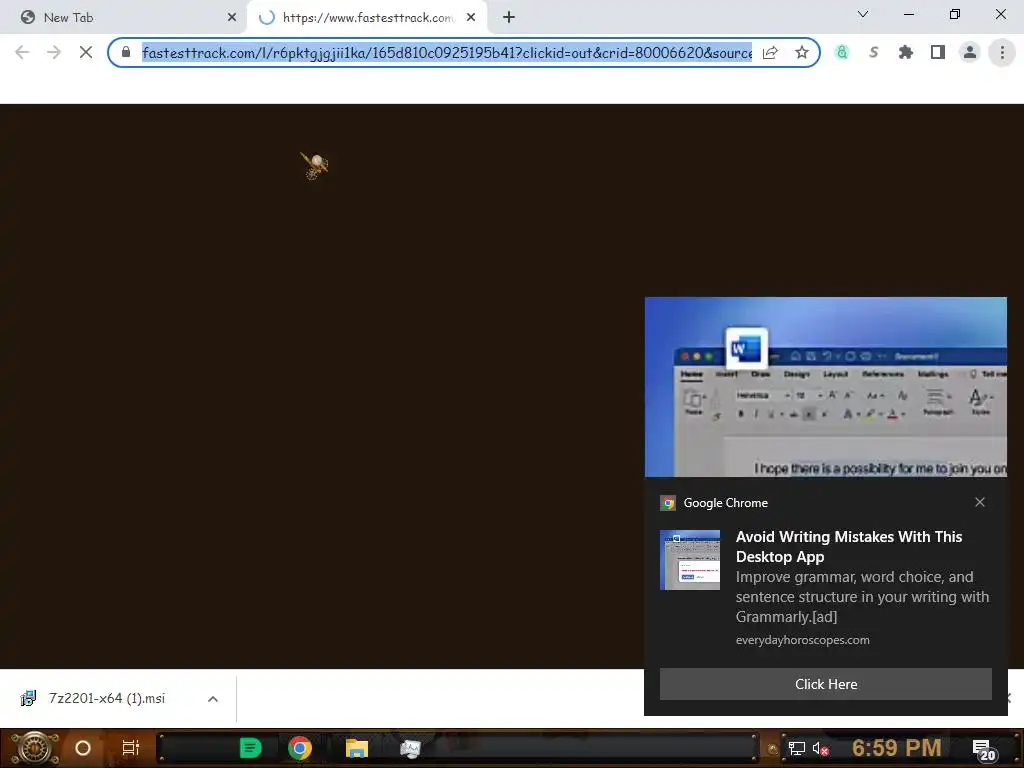Click the "Avoid Writing Mistakes" notification title
Screen dimensions: 1024x768
tap(849, 547)
